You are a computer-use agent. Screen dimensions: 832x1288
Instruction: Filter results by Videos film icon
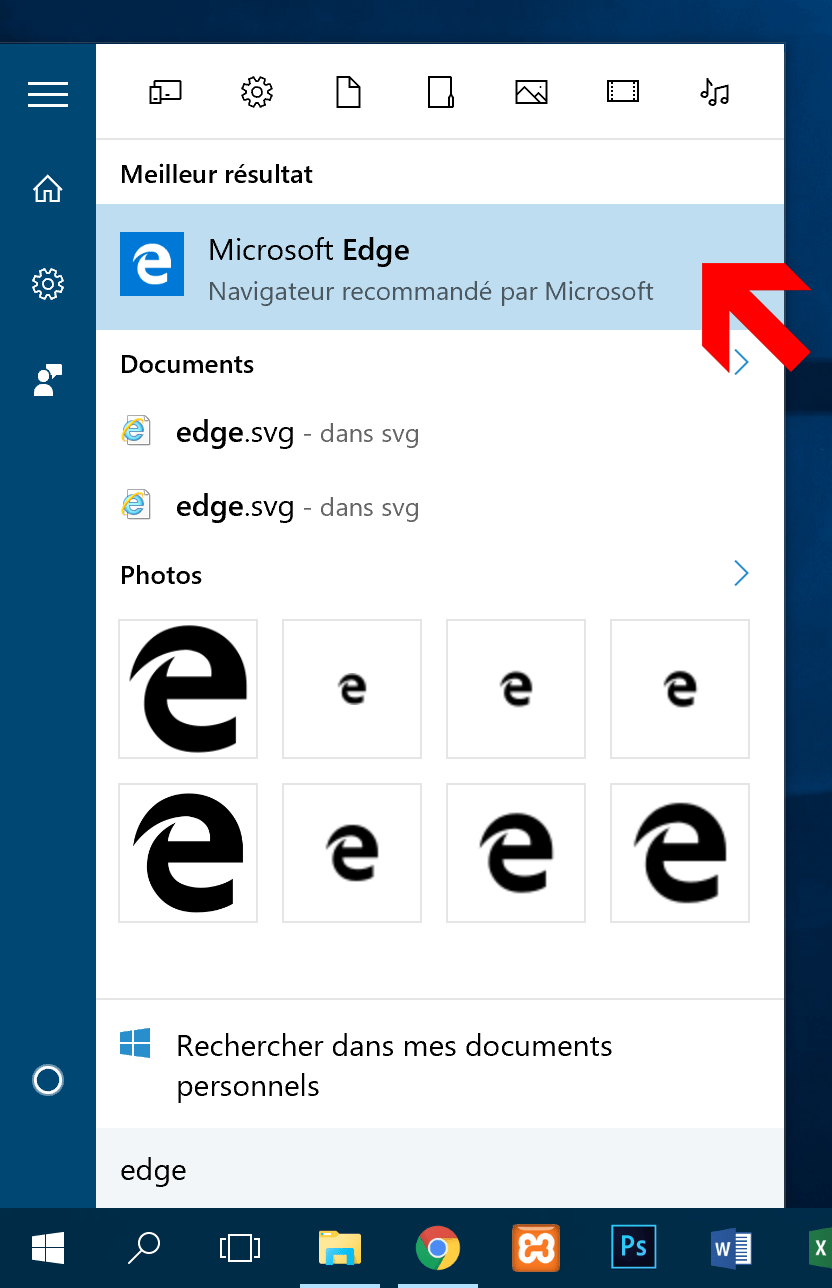point(623,93)
